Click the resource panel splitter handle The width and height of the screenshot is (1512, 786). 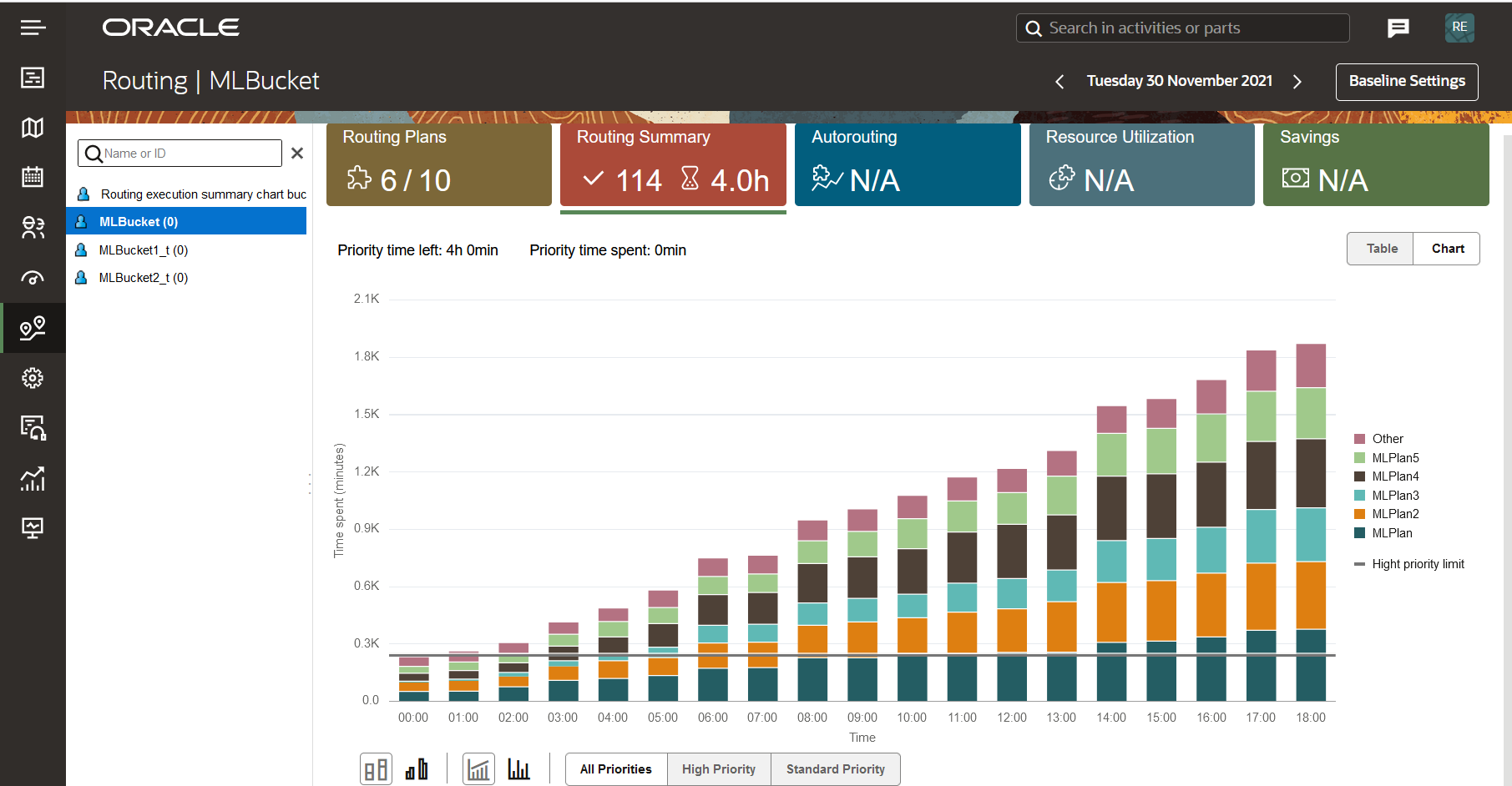(x=310, y=484)
